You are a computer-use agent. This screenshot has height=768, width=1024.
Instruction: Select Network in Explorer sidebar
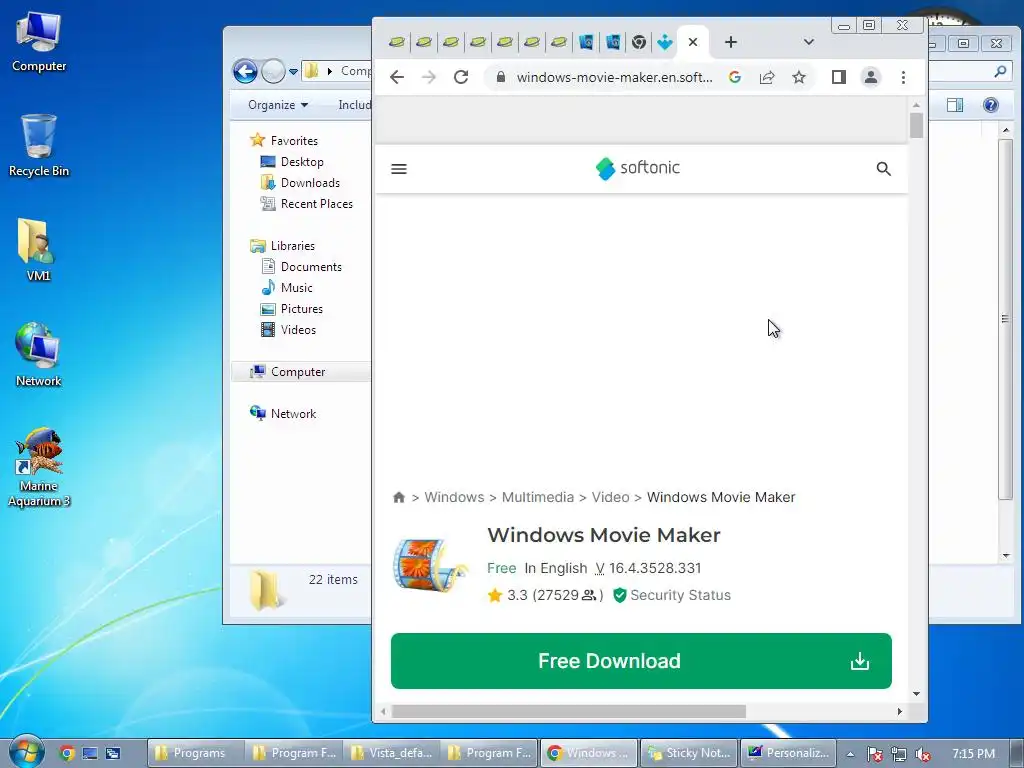(x=293, y=413)
